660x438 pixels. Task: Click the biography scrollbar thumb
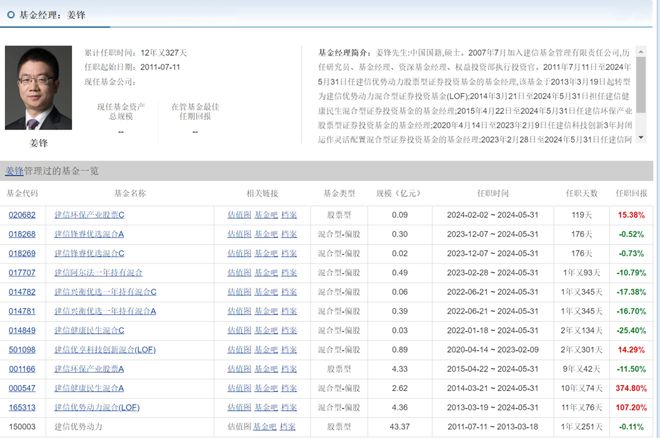tap(641, 85)
